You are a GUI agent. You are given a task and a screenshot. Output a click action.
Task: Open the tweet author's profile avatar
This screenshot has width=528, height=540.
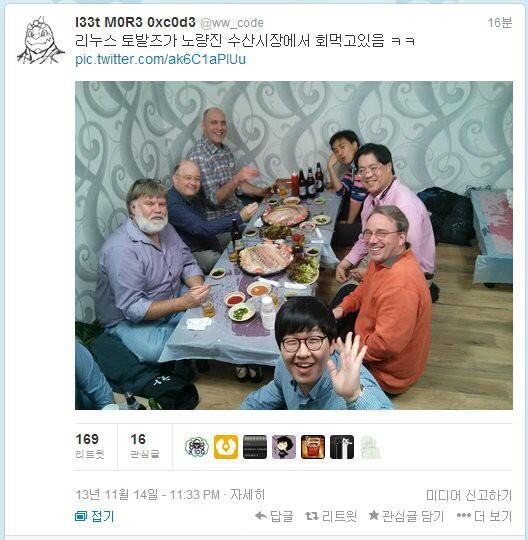tap(41, 40)
